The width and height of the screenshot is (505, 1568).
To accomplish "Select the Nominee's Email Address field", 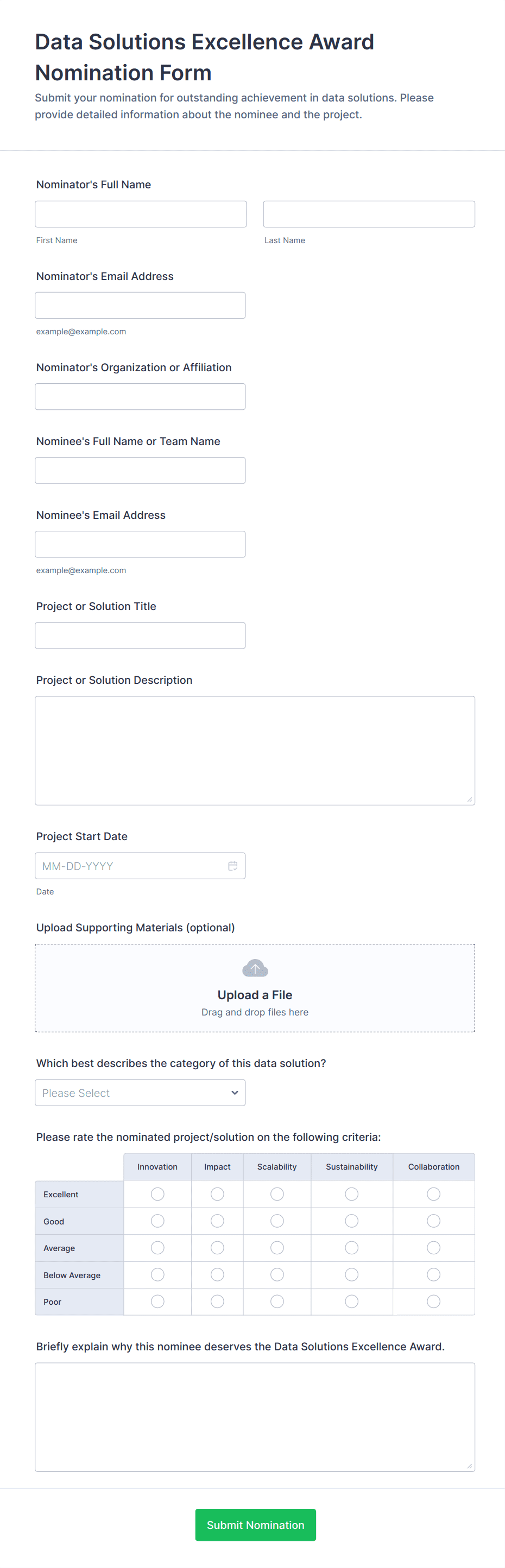I will [140, 544].
